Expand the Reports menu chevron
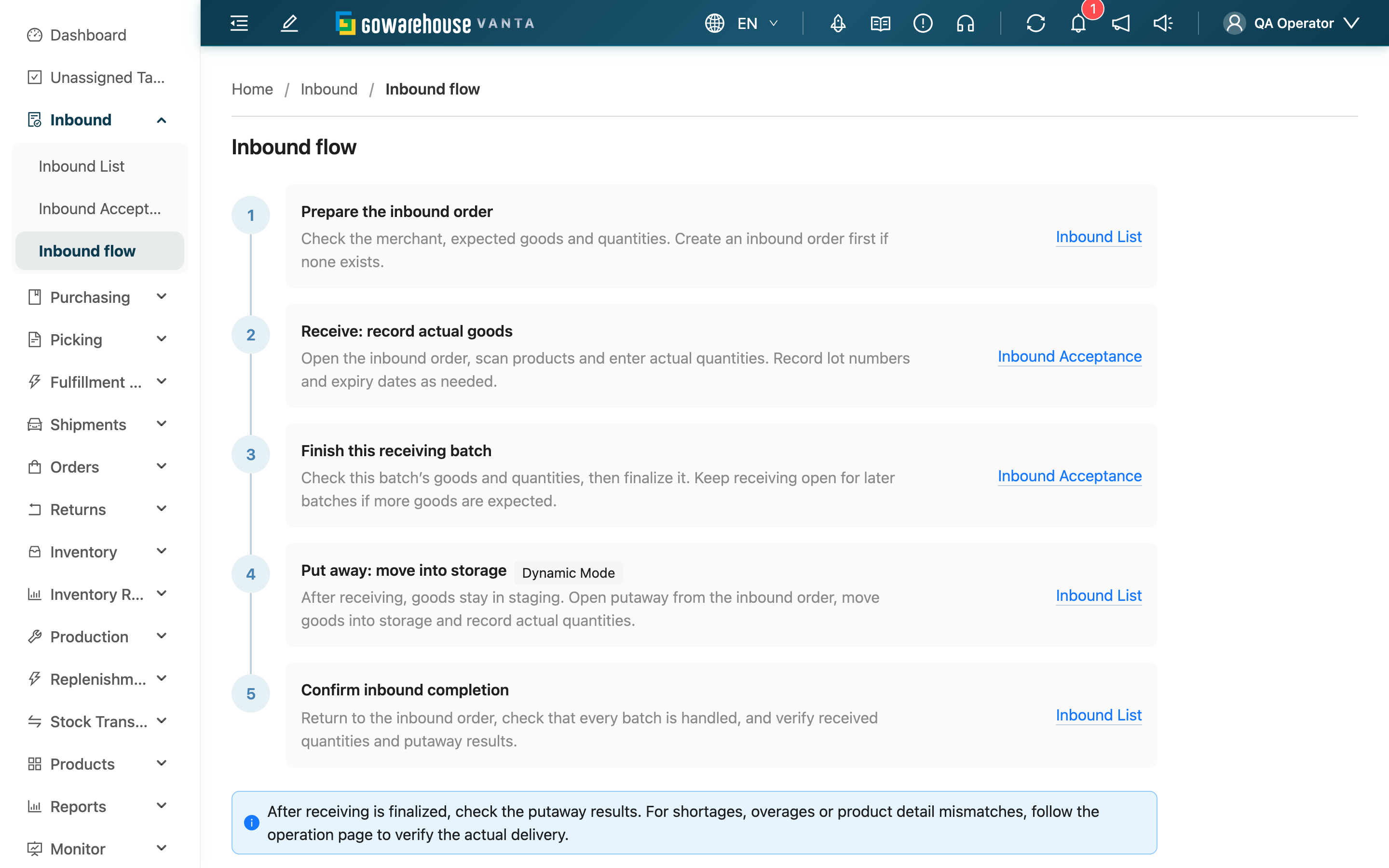The image size is (1389, 868). click(161, 806)
